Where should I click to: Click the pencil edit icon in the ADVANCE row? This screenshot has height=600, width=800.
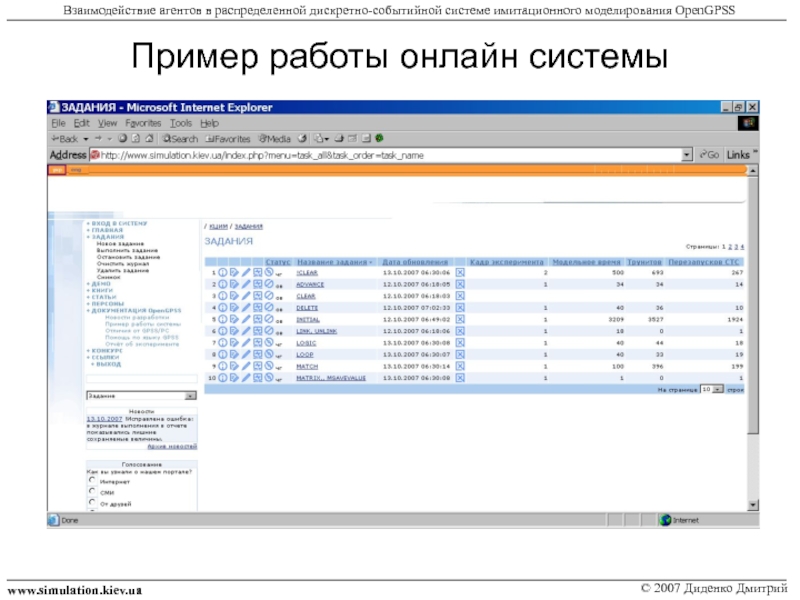tap(245, 284)
